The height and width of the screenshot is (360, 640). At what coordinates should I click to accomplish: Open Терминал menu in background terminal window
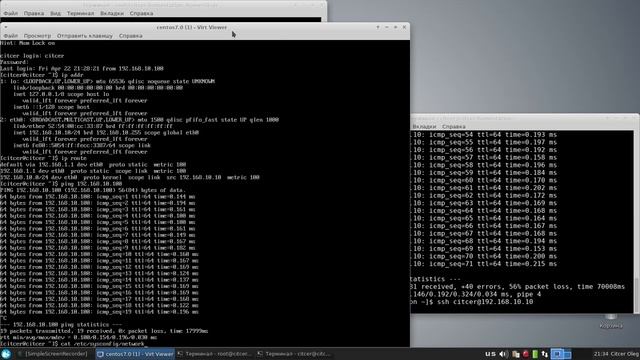click(80, 13)
